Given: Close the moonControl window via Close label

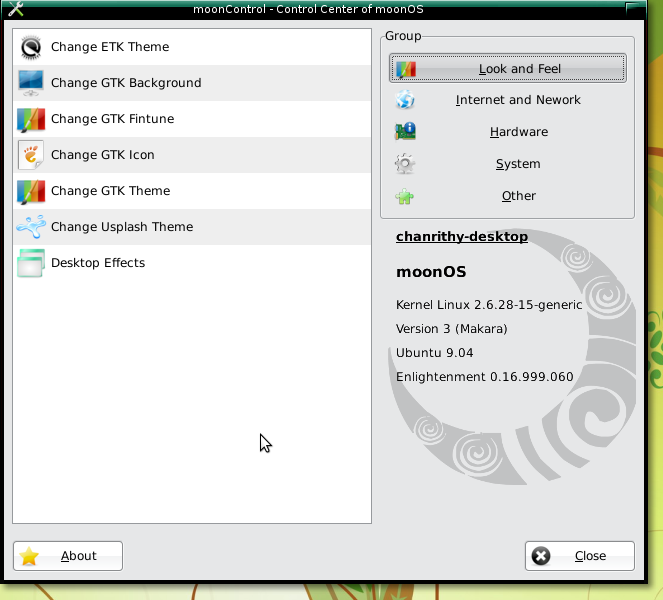Looking at the screenshot, I should pos(590,556).
